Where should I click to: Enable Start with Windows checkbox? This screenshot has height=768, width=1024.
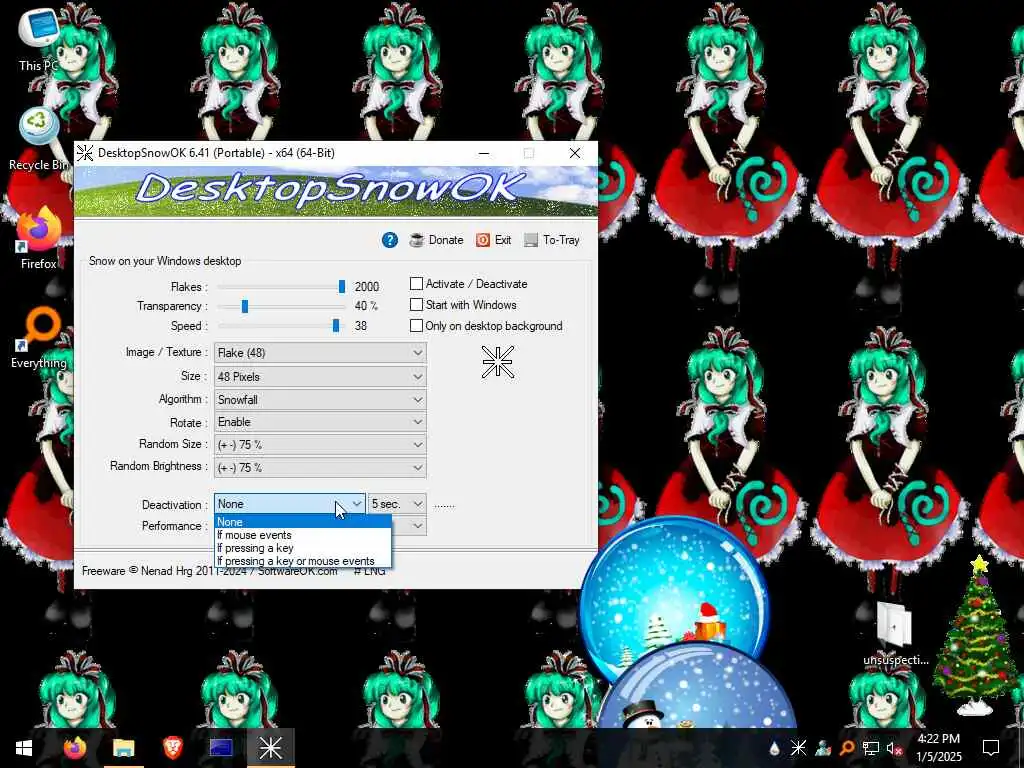416,304
